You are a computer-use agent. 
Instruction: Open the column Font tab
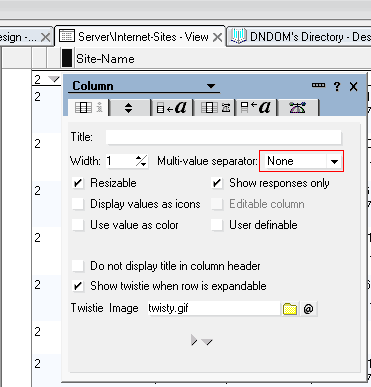pos(171,108)
